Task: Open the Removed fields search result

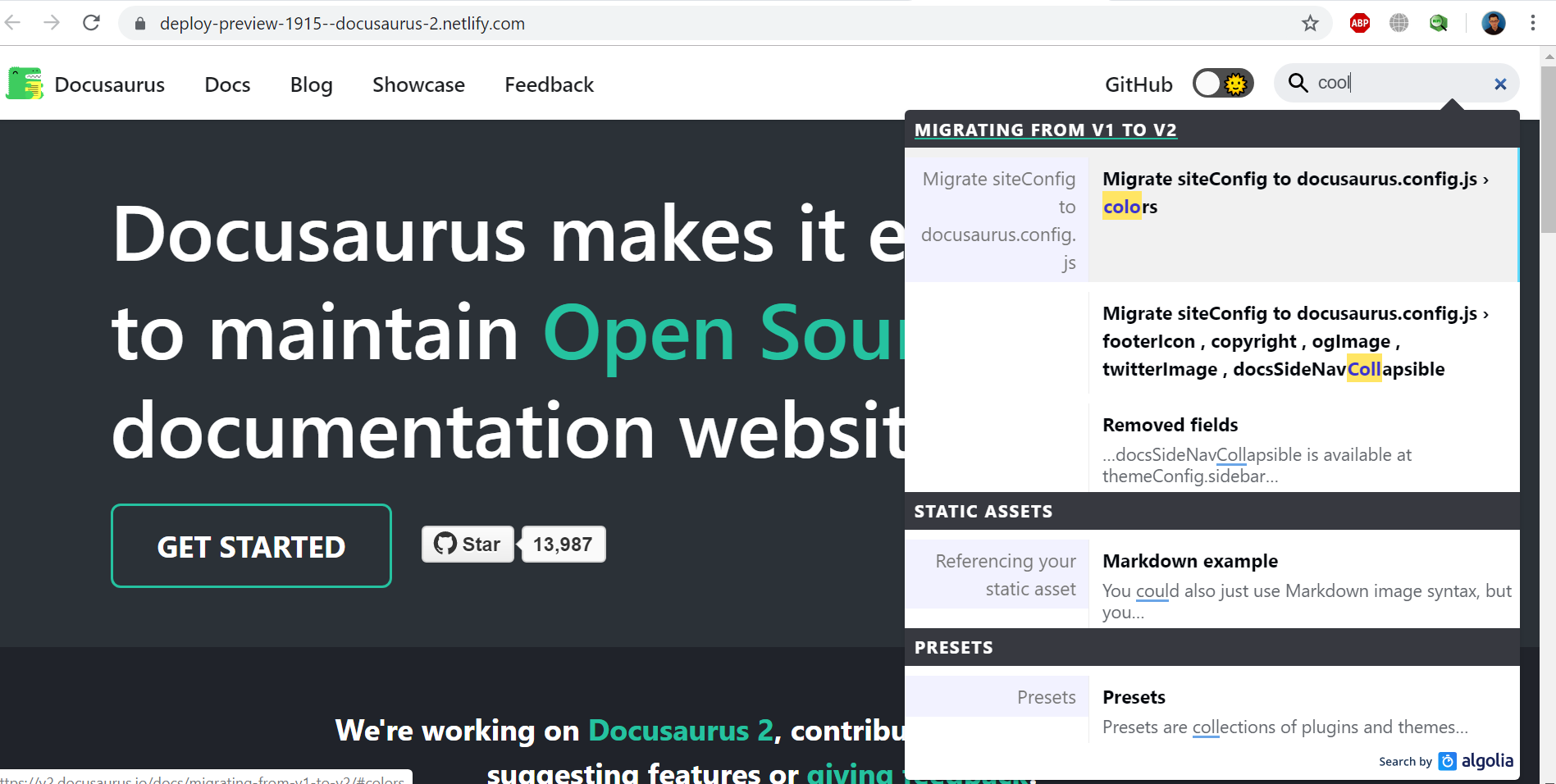Action: (x=1304, y=449)
